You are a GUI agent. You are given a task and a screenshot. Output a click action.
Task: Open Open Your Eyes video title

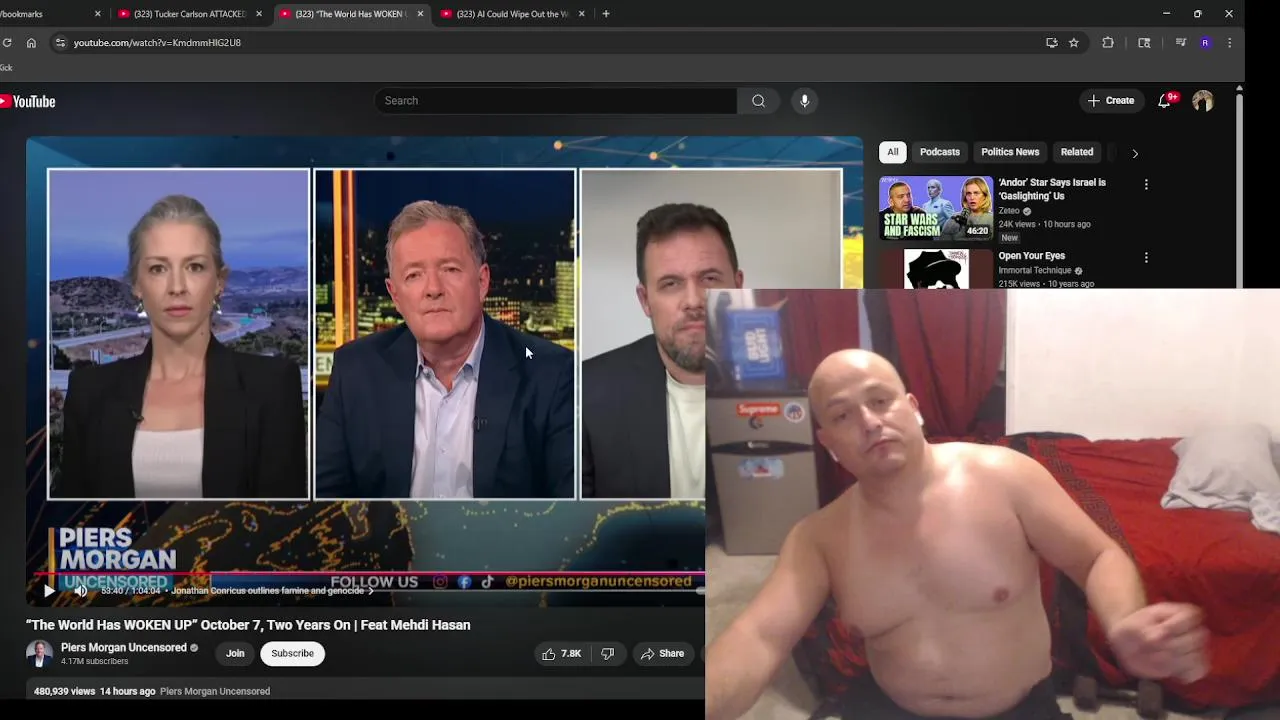tap(1032, 256)
